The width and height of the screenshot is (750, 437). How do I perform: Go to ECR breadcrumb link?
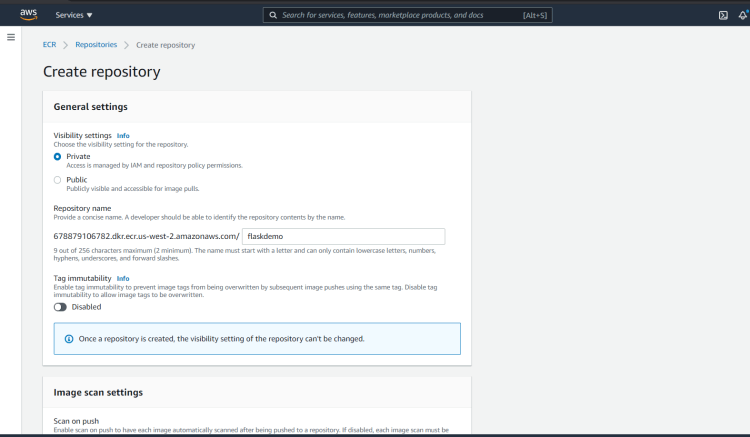click(49, 44)
